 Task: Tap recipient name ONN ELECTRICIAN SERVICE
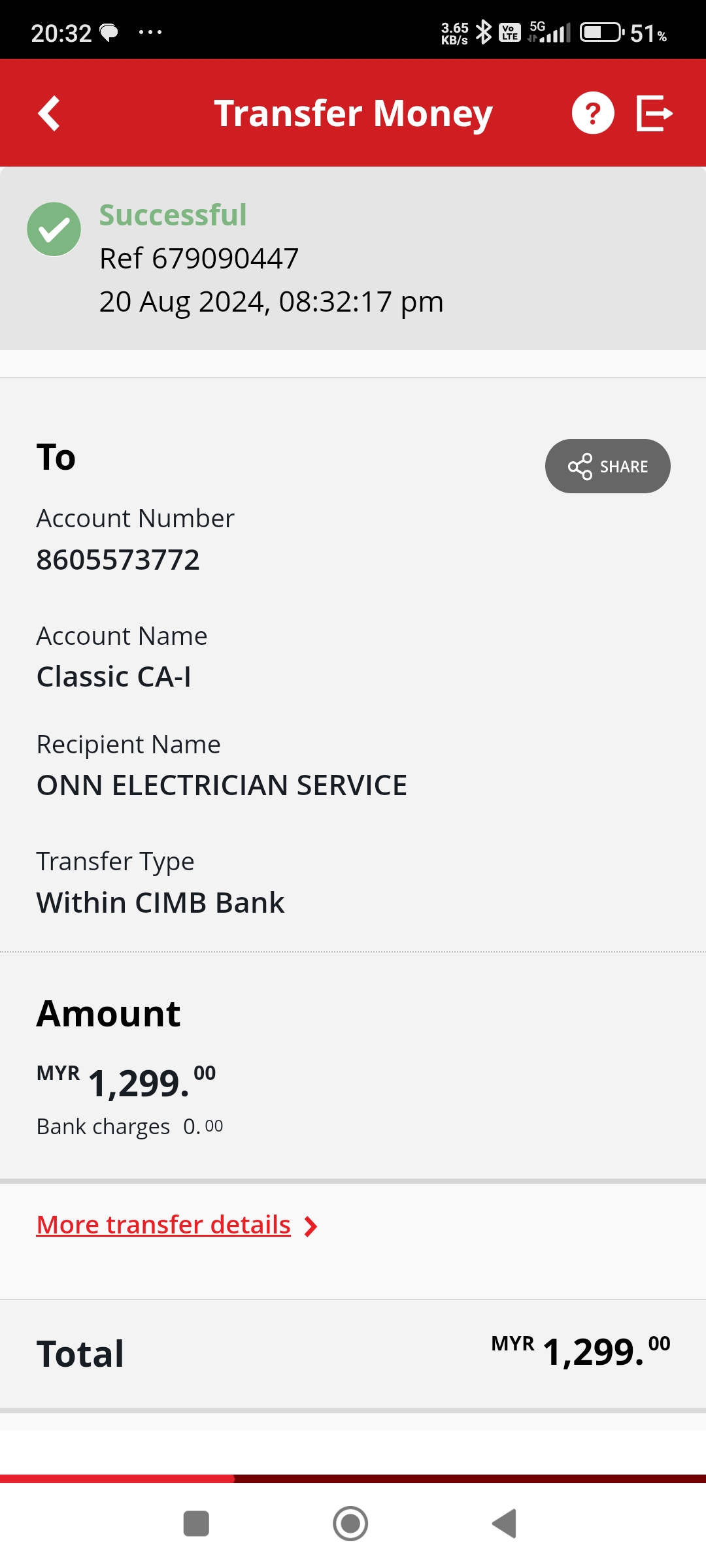[222, 785]
